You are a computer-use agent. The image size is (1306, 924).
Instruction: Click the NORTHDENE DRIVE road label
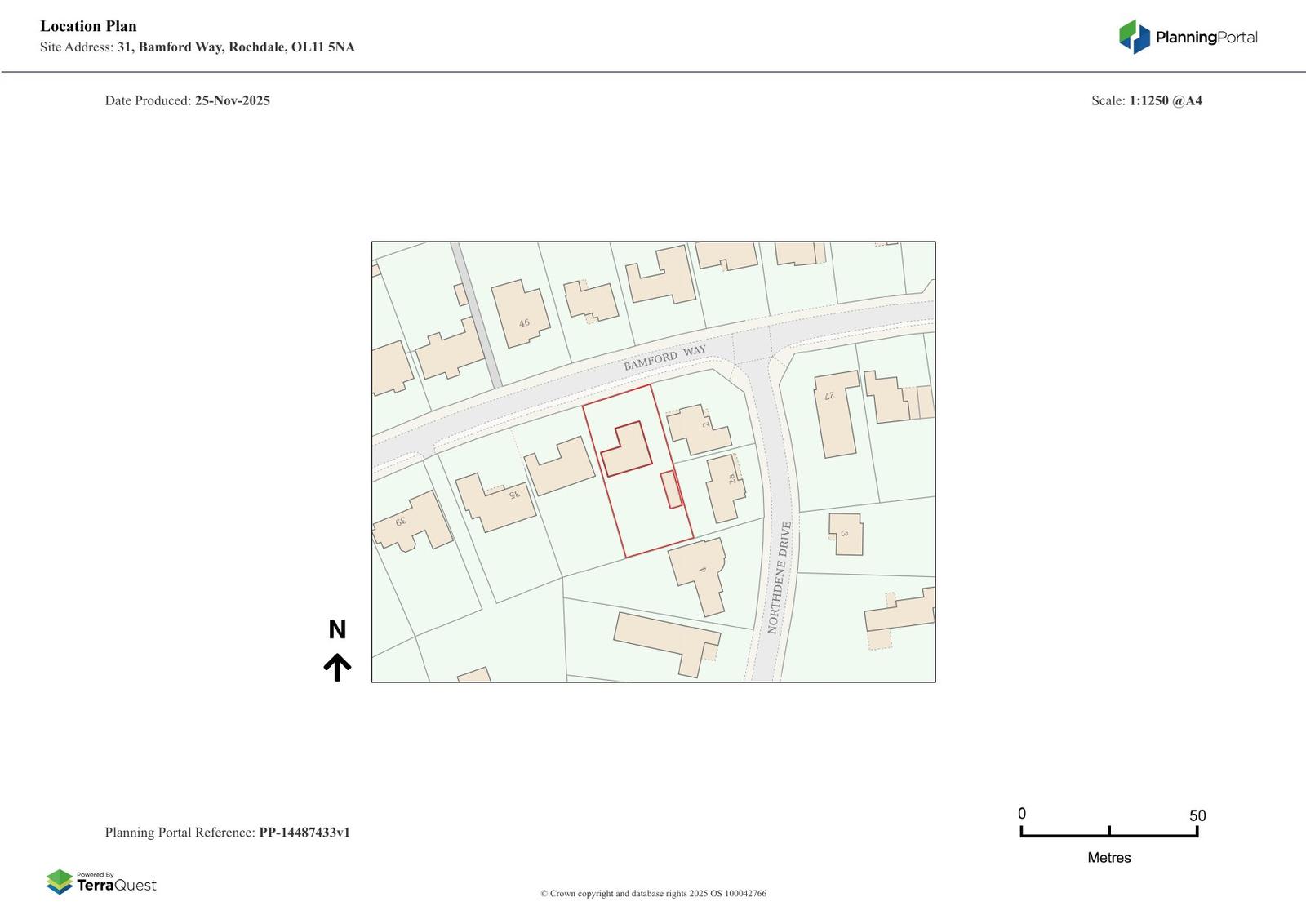779,577
